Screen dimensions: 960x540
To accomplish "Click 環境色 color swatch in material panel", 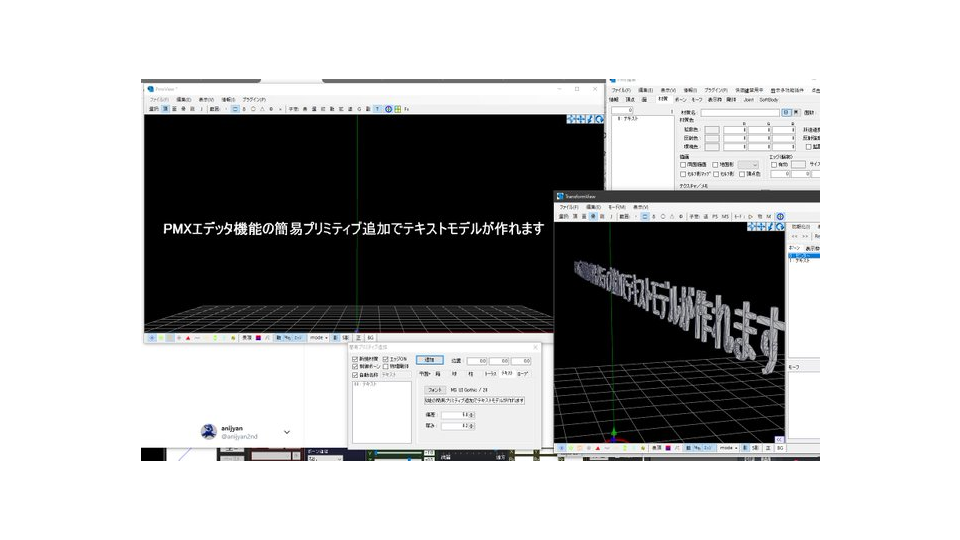I will pyautogui.click(x=712, y=147).
